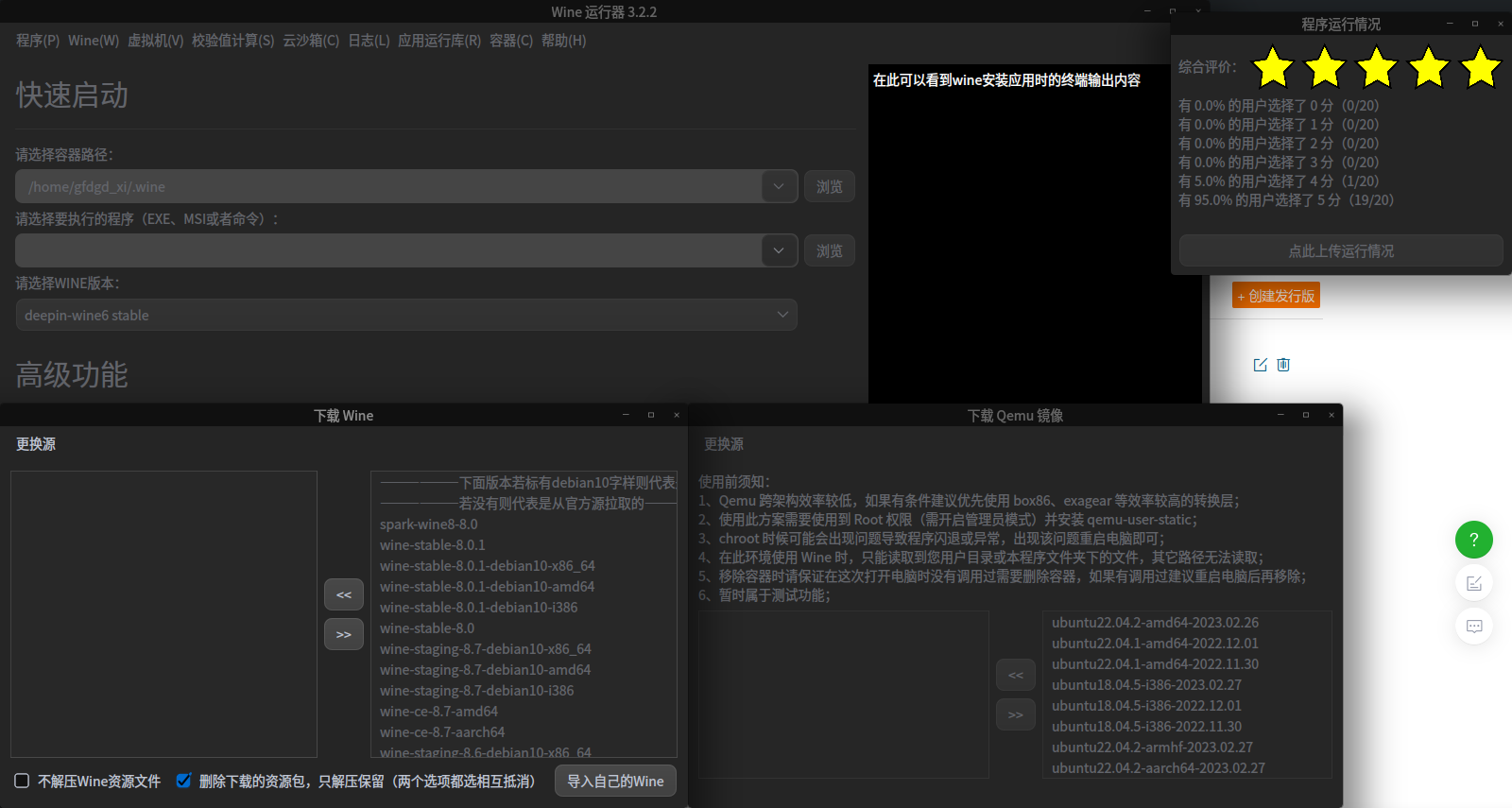This screenshot has height=808, width=1512.
Task: Select ubuntu18.04.5-i386-2022.12.01 image
Action: (x=1146, y=706)
